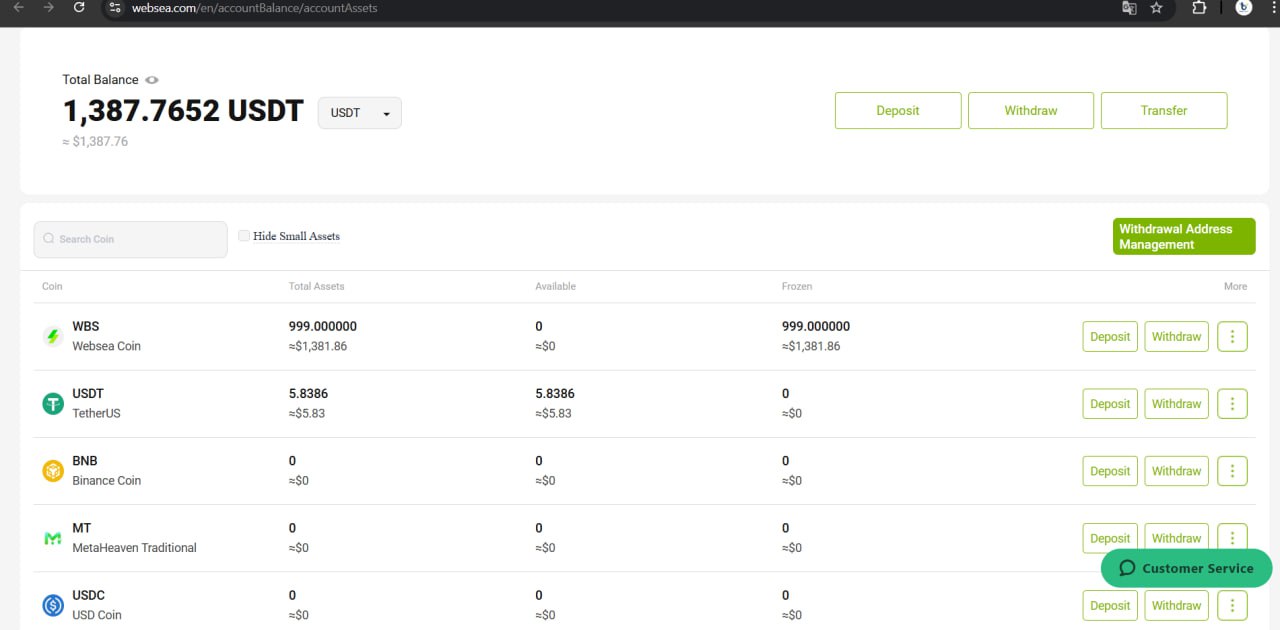Go forward using the browser forward arrow
This screenshot has height=630, width=1280.
[x=48, y=7]
